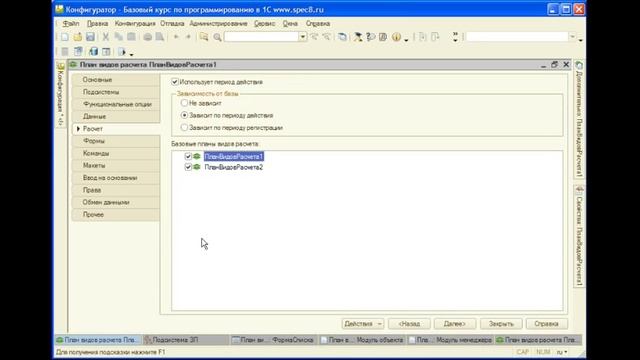This screenshot has height=360, width=640.
Task: Select the Не зависит radio button
Action: (184, 103)
